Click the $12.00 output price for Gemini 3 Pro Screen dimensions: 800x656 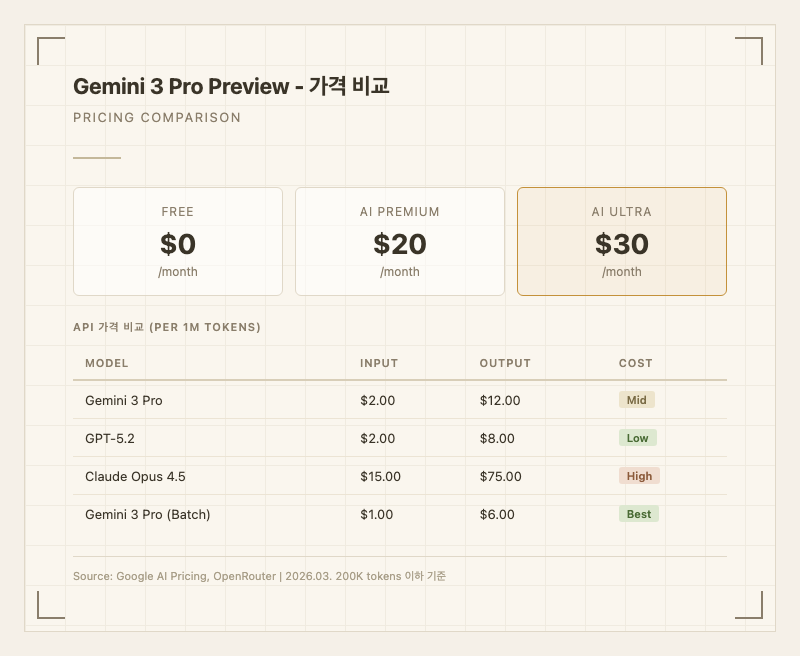coord(500,400)
